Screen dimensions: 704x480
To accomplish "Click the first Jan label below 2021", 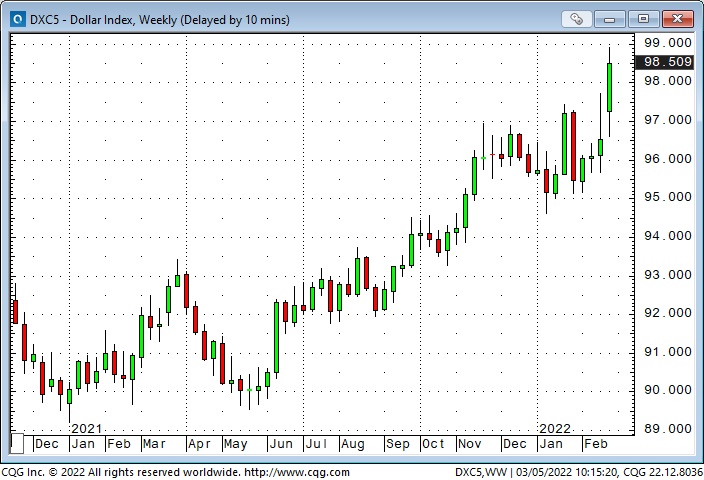I will [84, 444].
